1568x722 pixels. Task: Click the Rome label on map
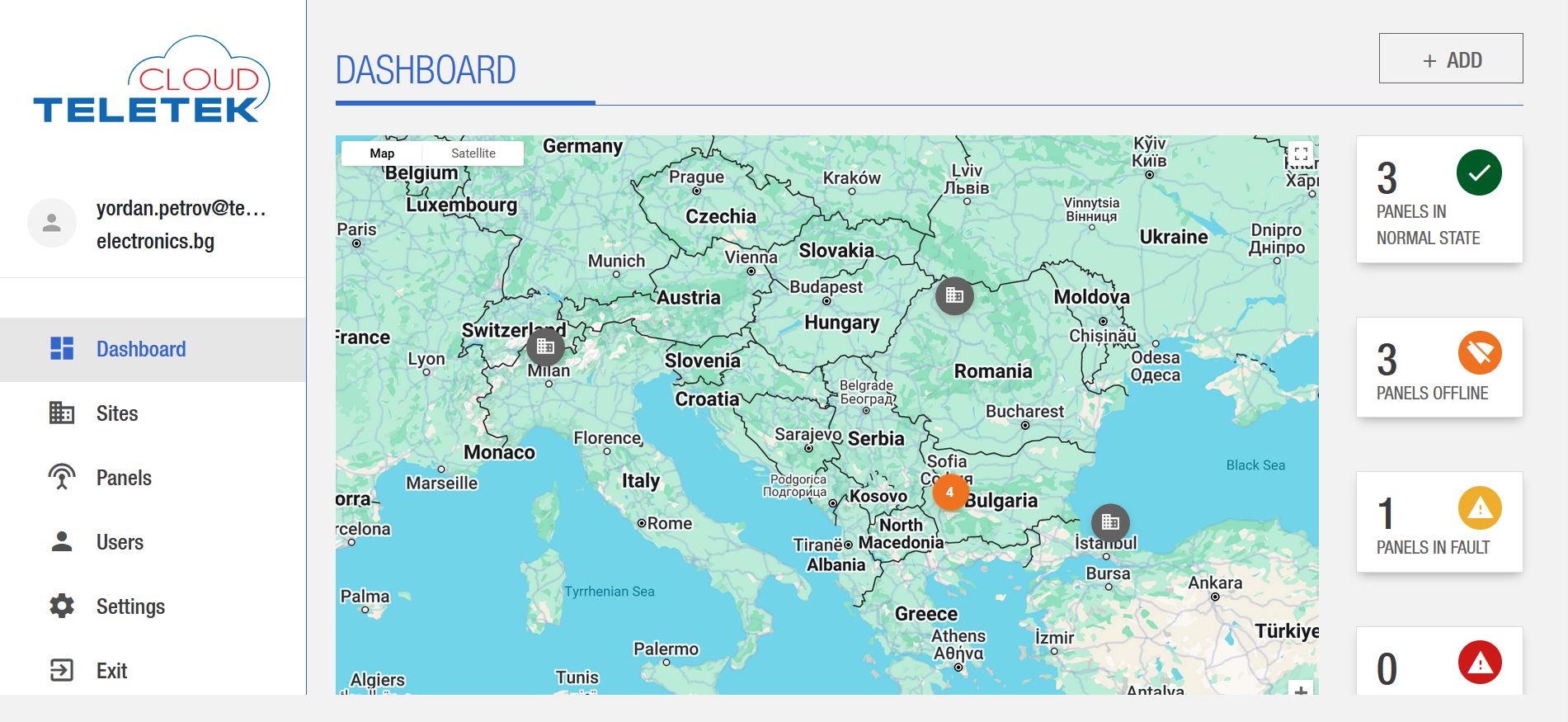pos(669,523)
